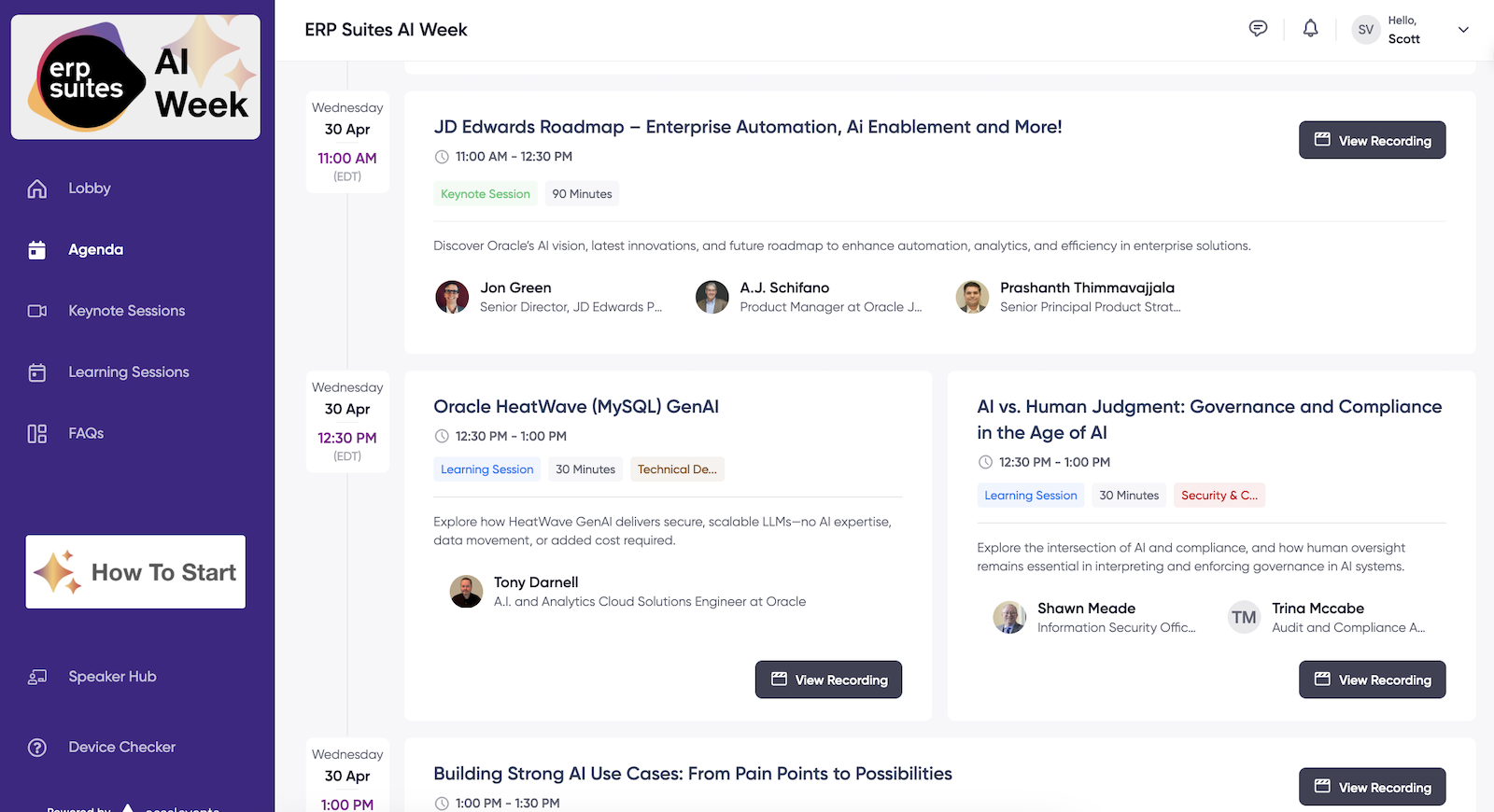Open Tony Darnell speaker photo
Image resolution: width=1494 pixels, height=812 pixels.
(466, 592)
